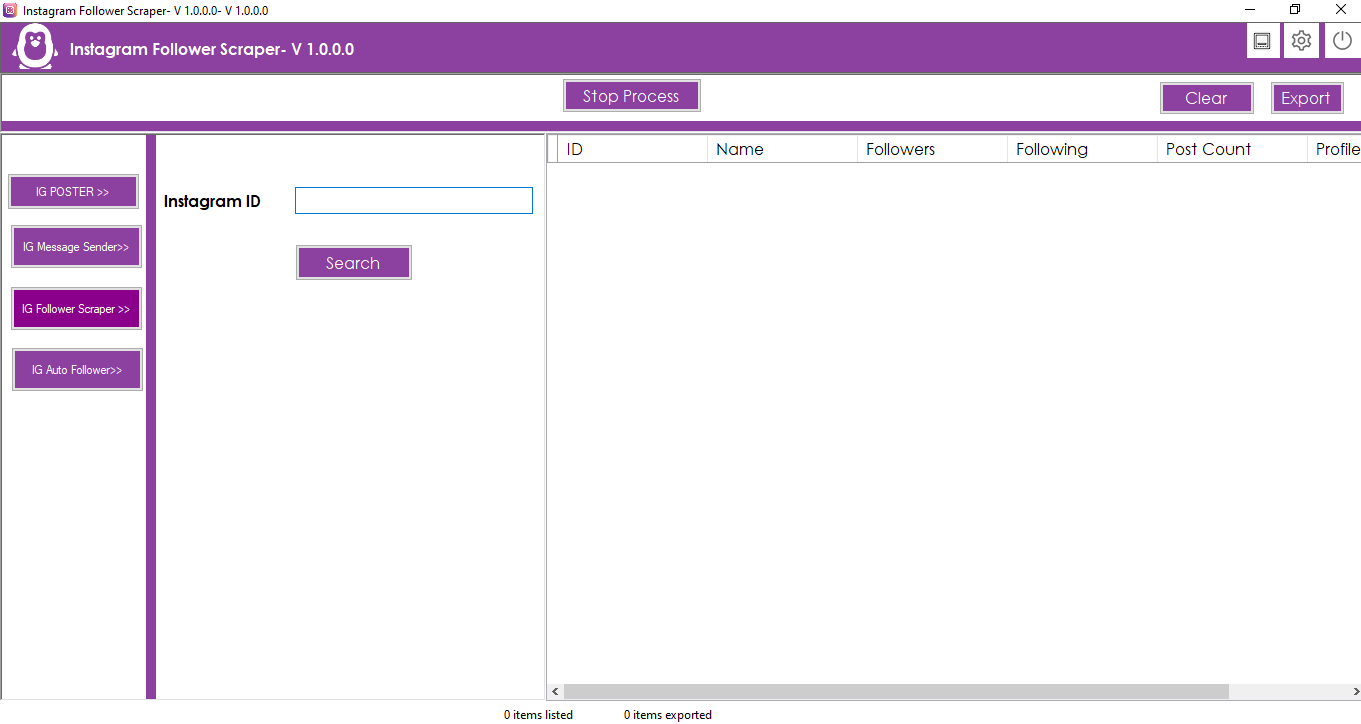Click the Stop Process button
Image resolution: width=1361 pixels, height=724 pixels.
(631, 96)
